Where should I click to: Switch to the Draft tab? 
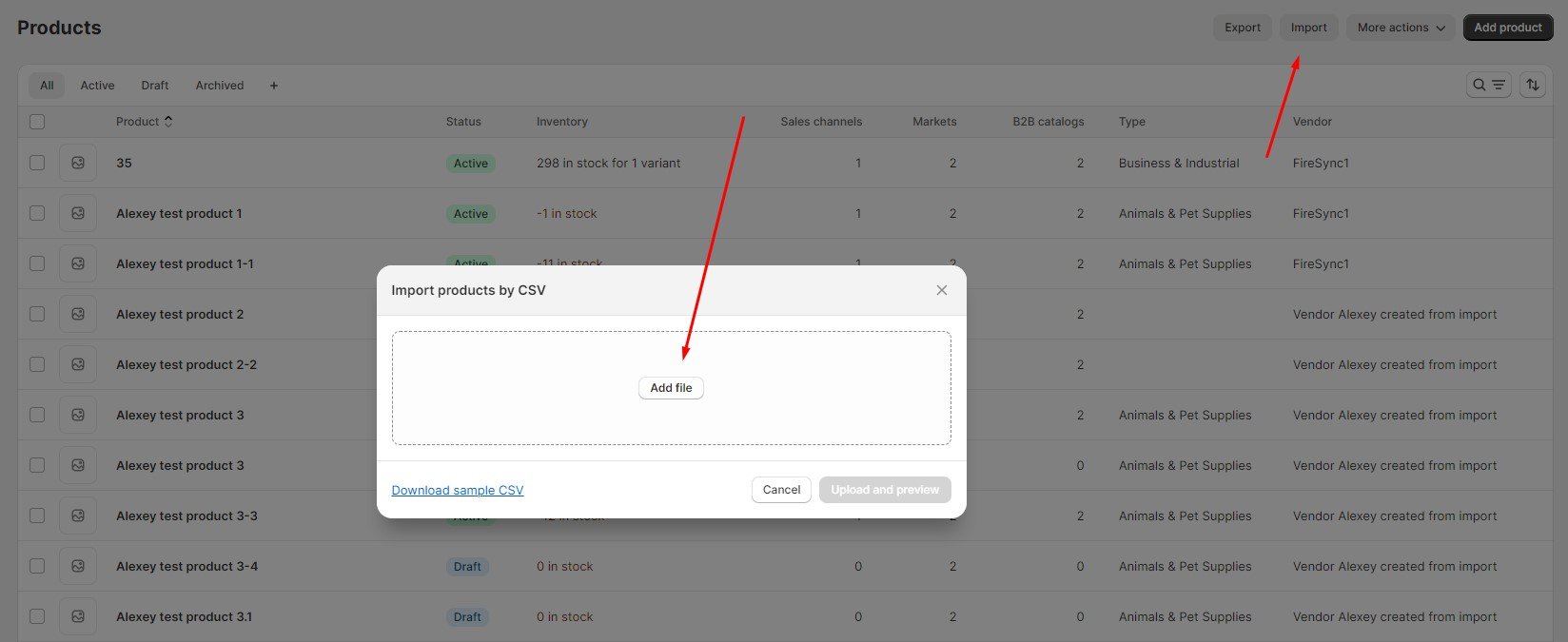tap(155, 86)
